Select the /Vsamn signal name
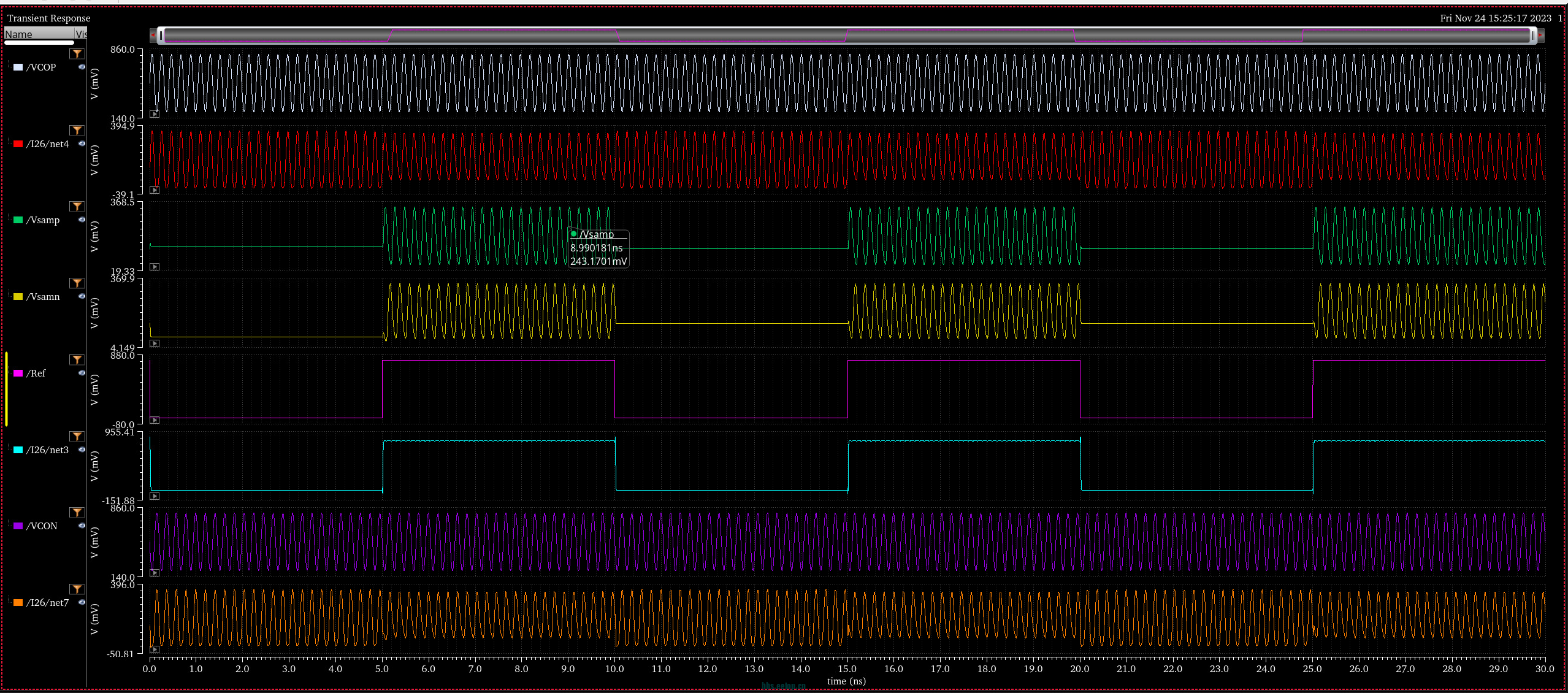1568x693 pixels. 43,297
